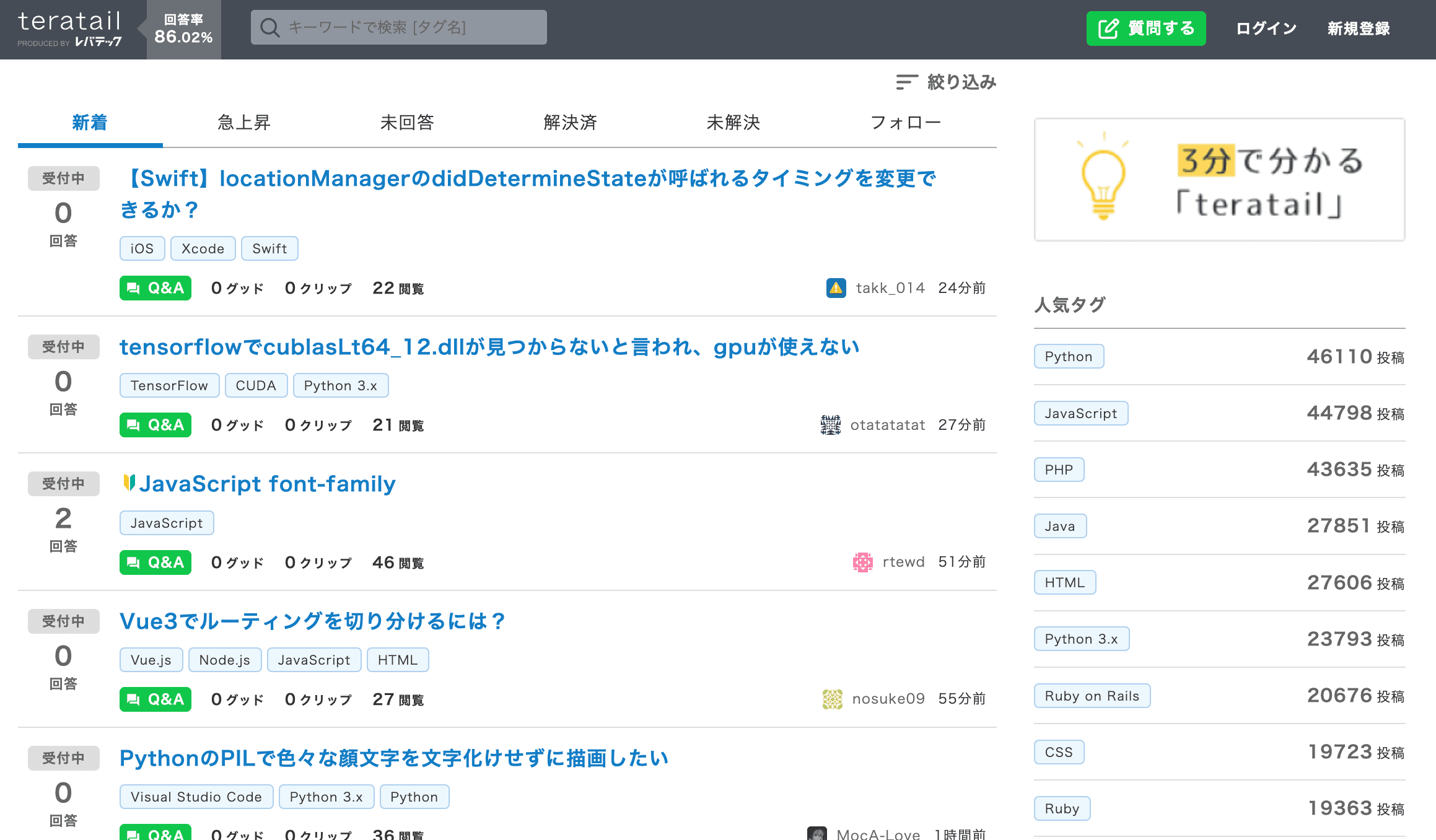Image resolution: width=1436 pixels, height=840 pixels.
Task: Click the Q&A icon on the JavaScript question
Action: click(155, 562)
